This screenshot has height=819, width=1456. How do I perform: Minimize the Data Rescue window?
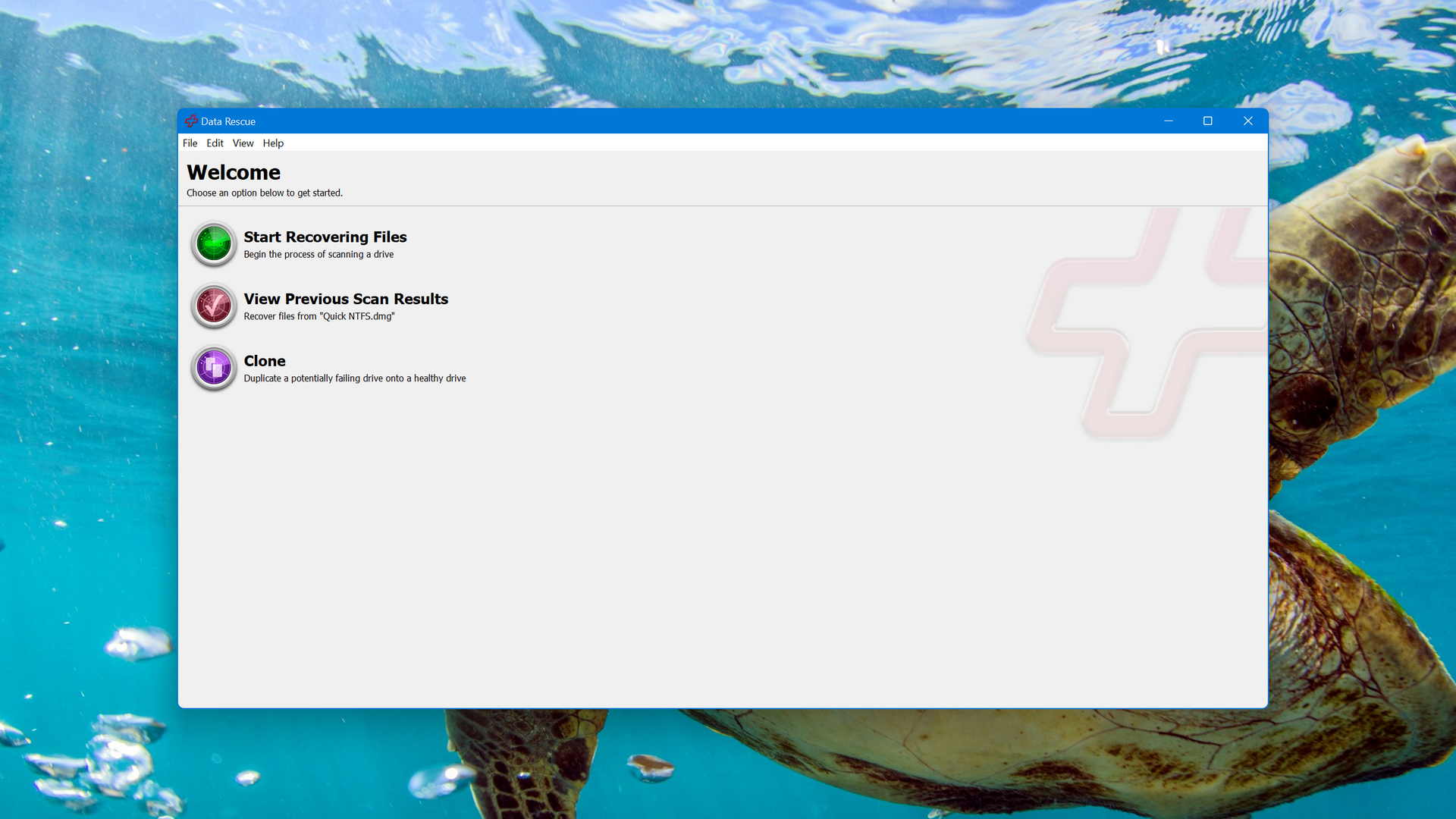[x=1169, y=121]
